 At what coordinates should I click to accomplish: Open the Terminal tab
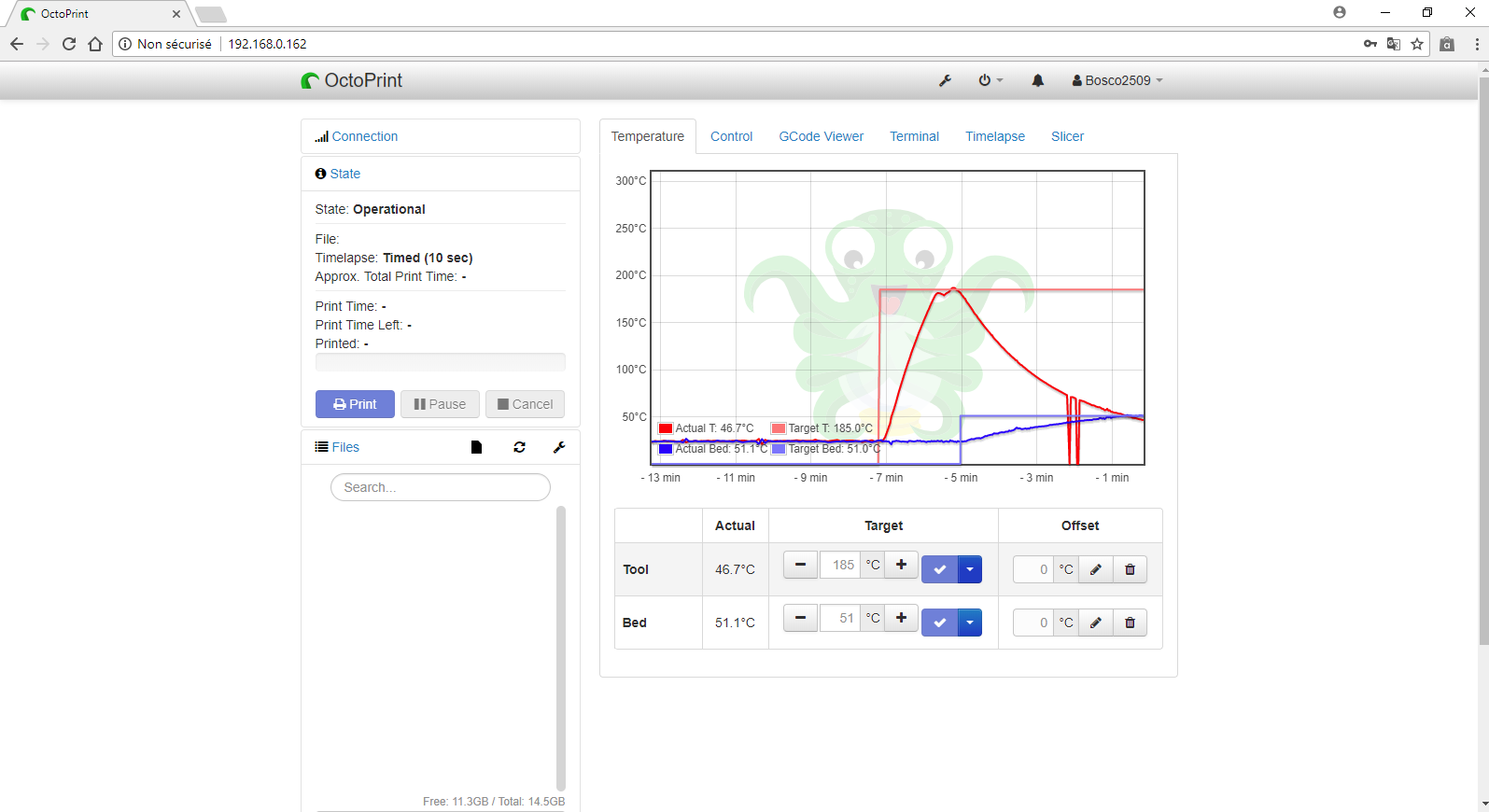coord(915,136)
